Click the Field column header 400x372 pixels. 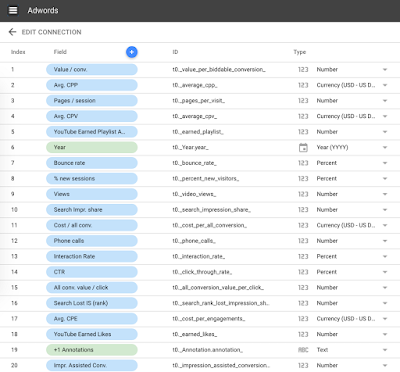tap(60, 52)
